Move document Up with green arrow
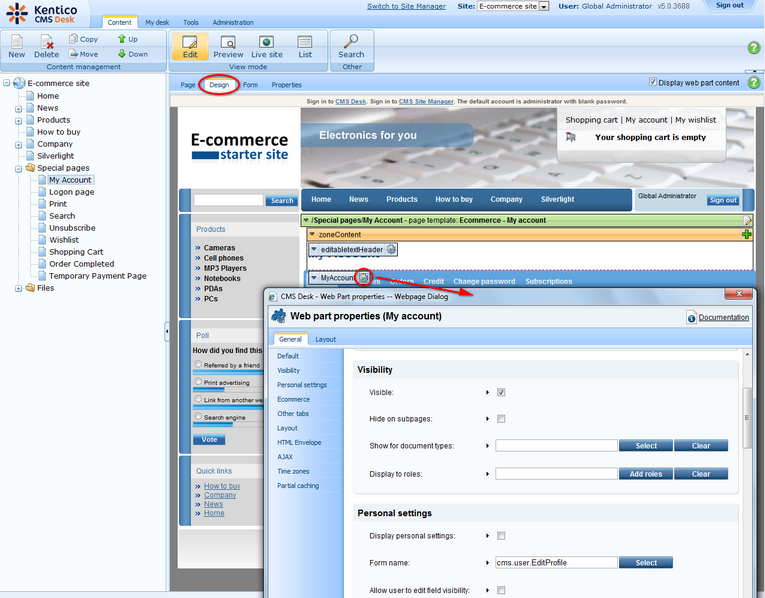This screenshot has width=765, height=598. coord(122,39)
